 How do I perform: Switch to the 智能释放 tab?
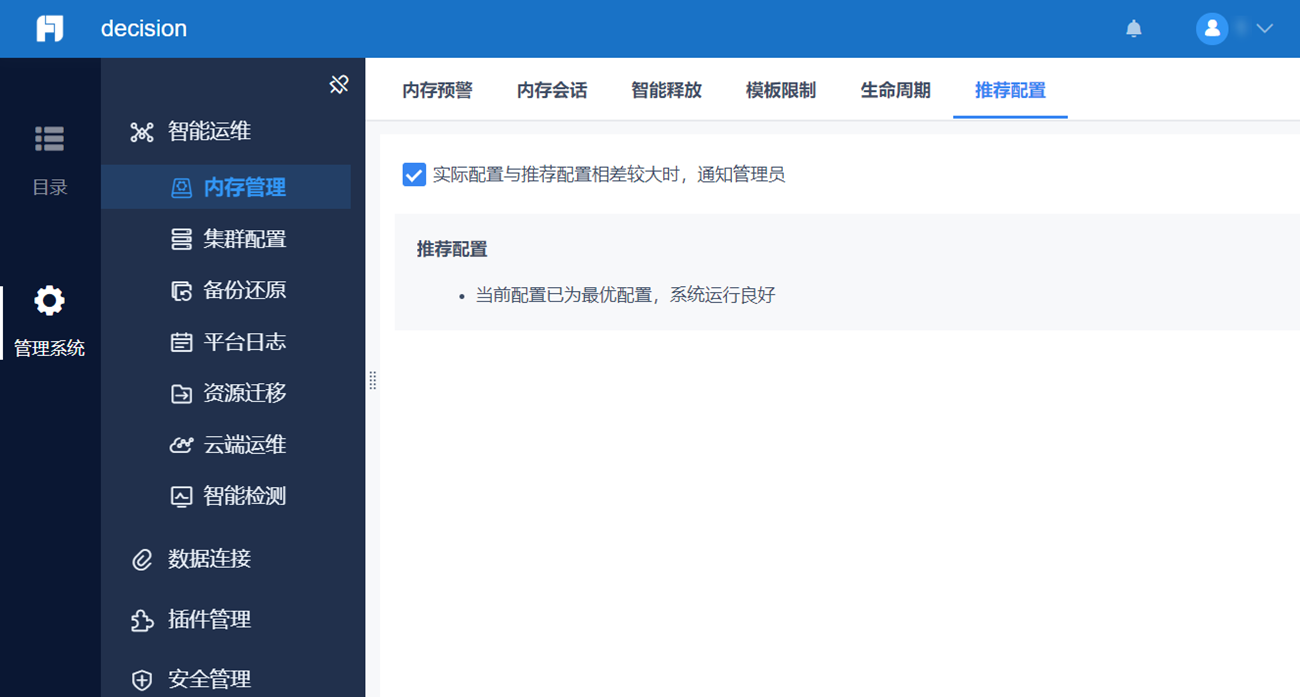click(x=666, y=90)
